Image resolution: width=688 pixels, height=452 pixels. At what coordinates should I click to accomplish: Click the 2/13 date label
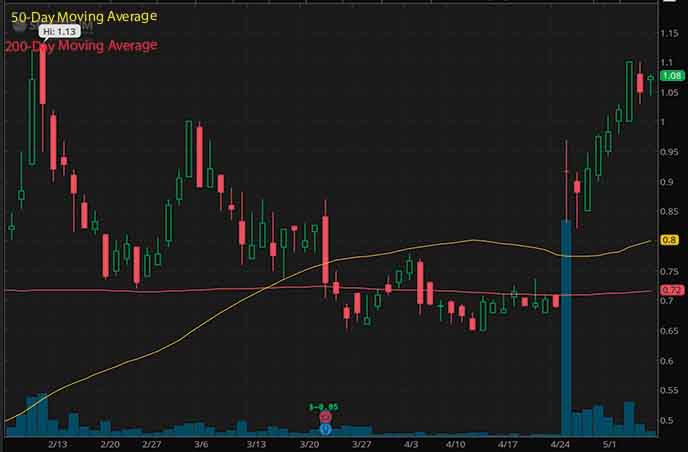57,444
